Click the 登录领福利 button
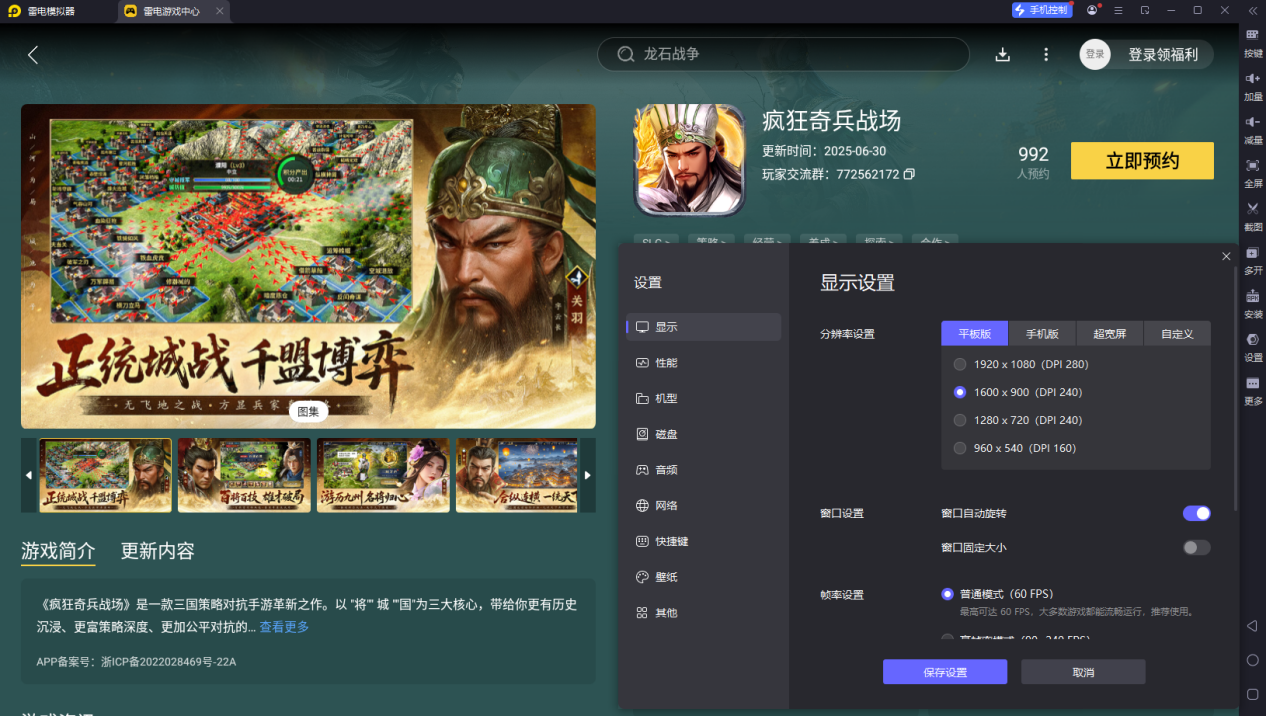The height and width of the screenshot is (716, 1266). click(1163, 55)
